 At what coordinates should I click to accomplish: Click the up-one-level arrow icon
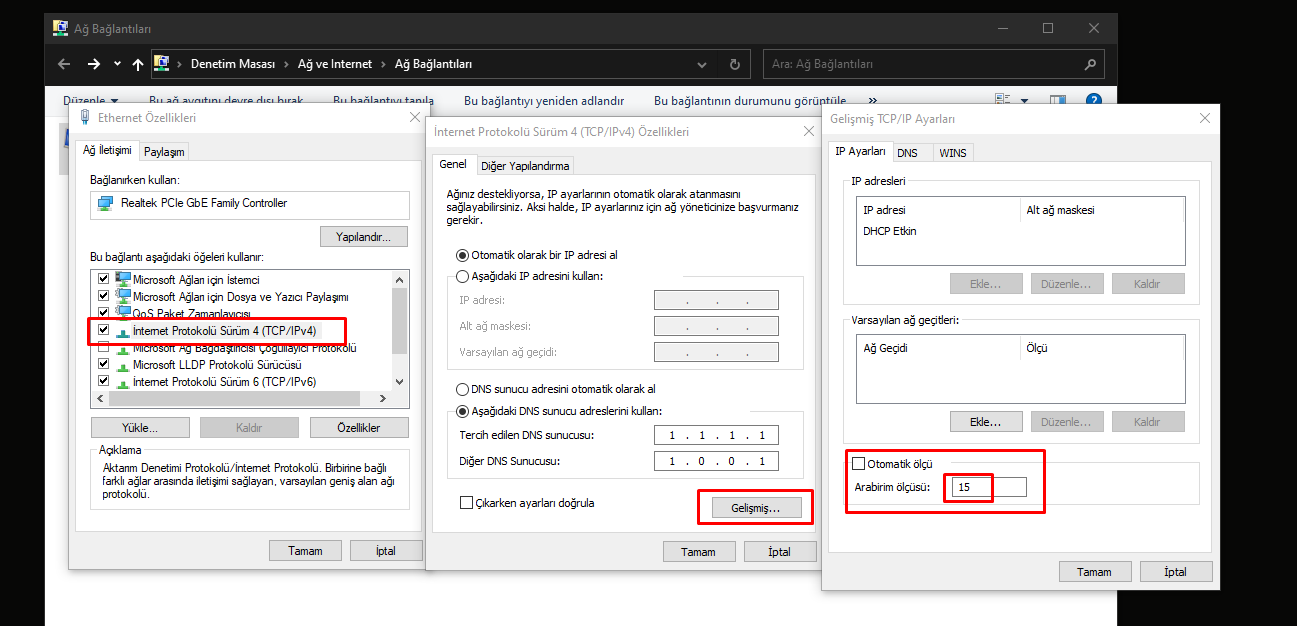(138, 64)
